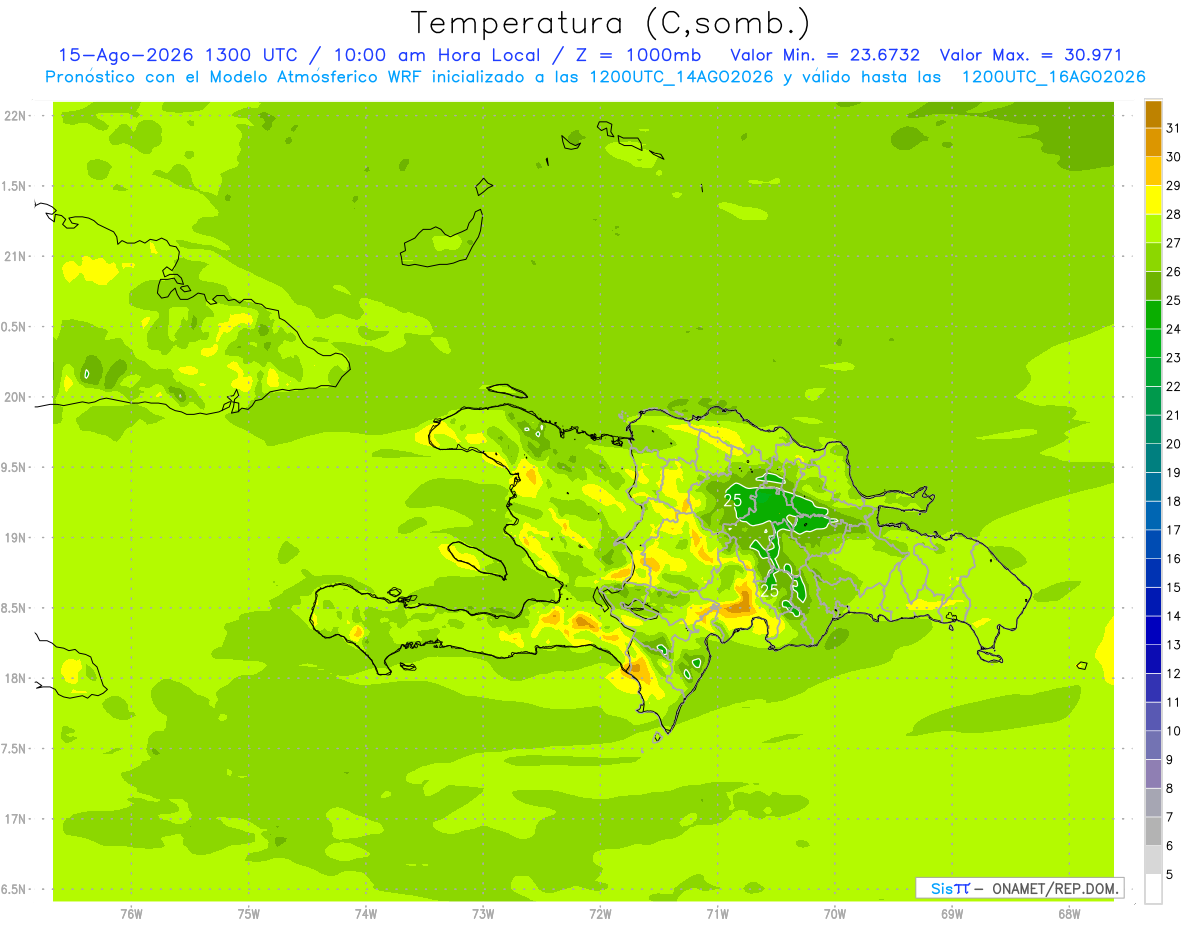Click the "SisTT - ONAMET/REP.DOM." credit label
Image resolution: width=1200 pixels, height=927 pixels.
coord(1019,888)
